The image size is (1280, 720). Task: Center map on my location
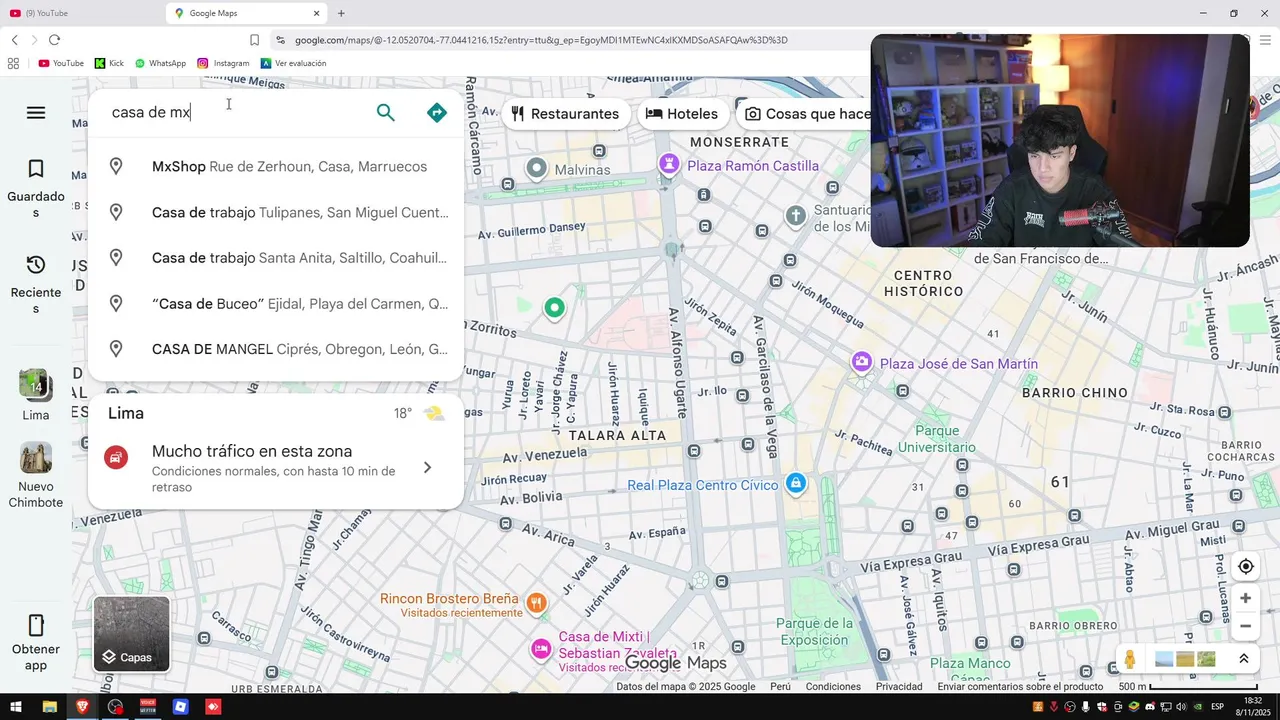pyautogui.click(x=1245, y=567)
